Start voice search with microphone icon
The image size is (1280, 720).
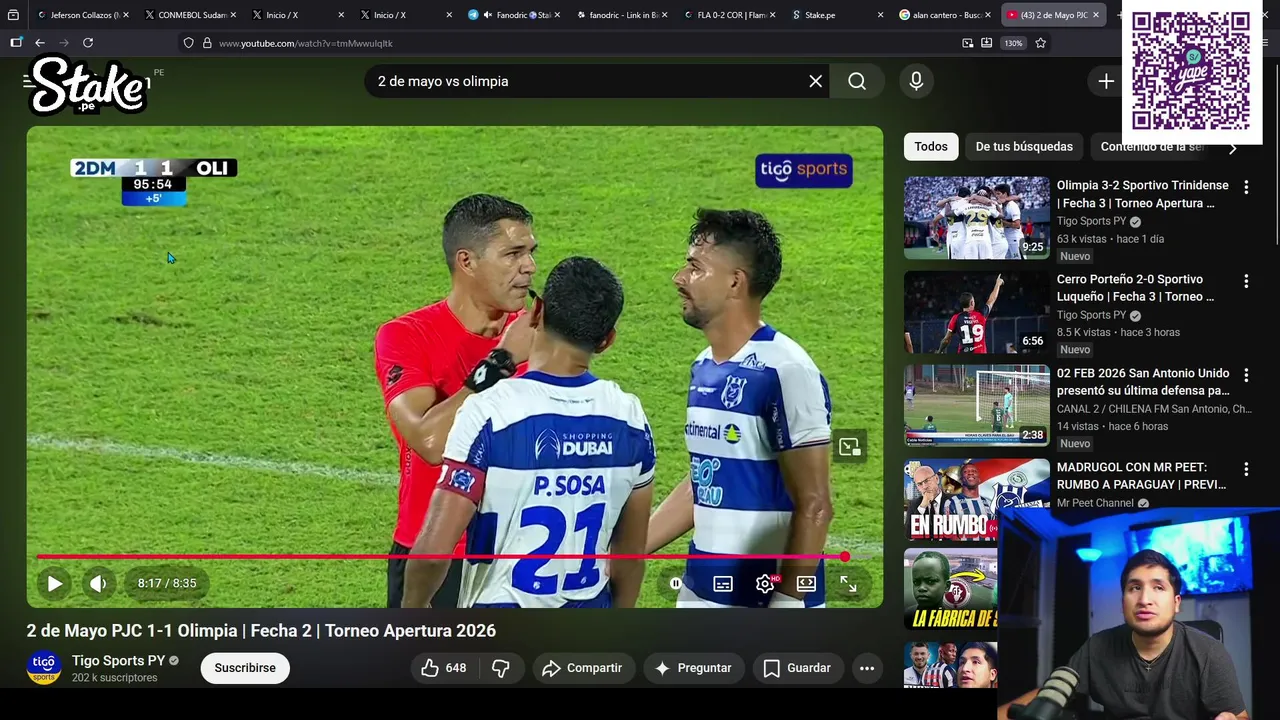click(916, 81)
